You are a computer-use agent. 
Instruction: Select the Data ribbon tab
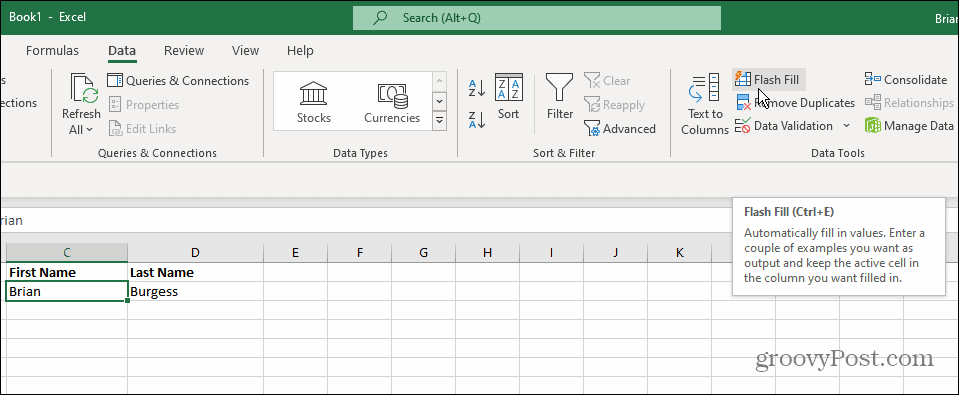(122, 51)
